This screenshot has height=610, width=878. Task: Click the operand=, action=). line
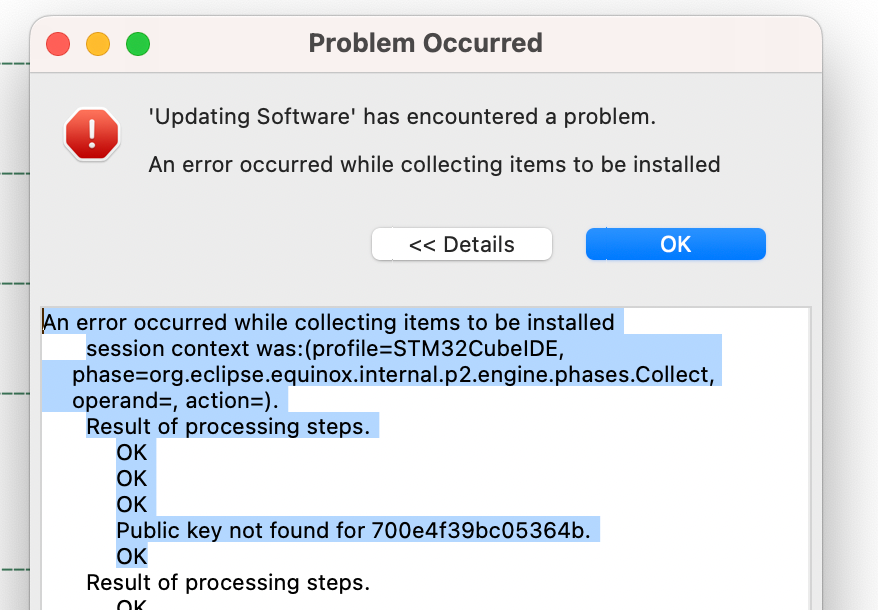point(175,401)
